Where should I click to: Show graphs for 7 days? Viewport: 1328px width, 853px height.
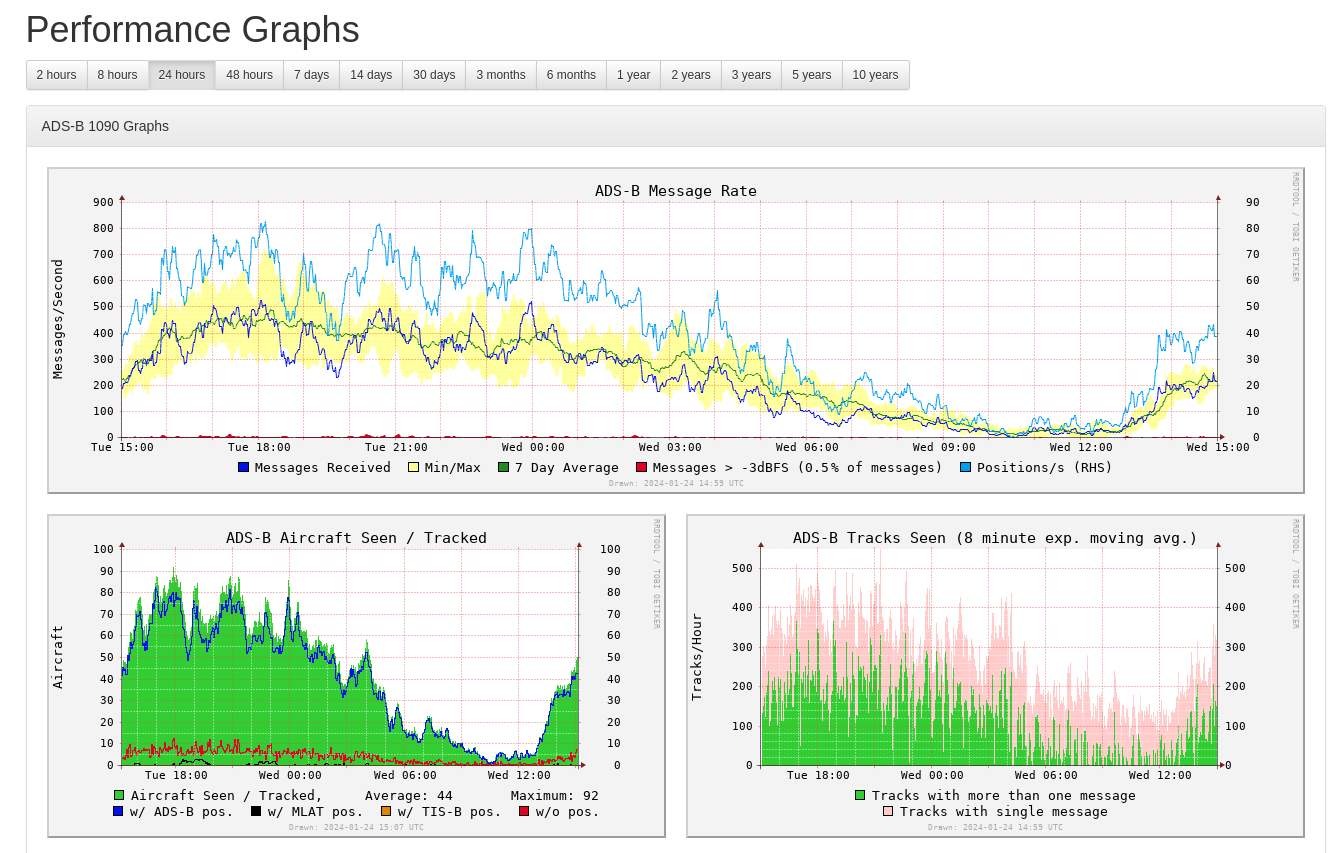click(311, 75)
